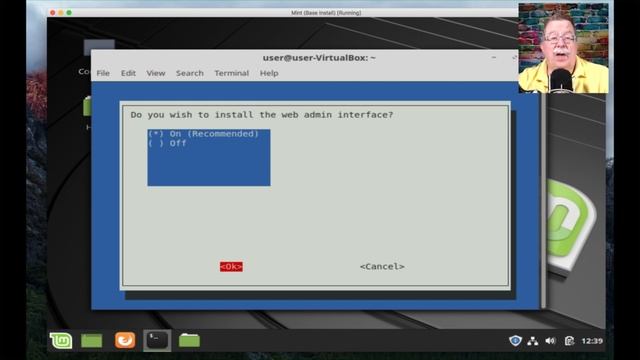
Task: Open the Terminal menu
Action: (232, 73)
